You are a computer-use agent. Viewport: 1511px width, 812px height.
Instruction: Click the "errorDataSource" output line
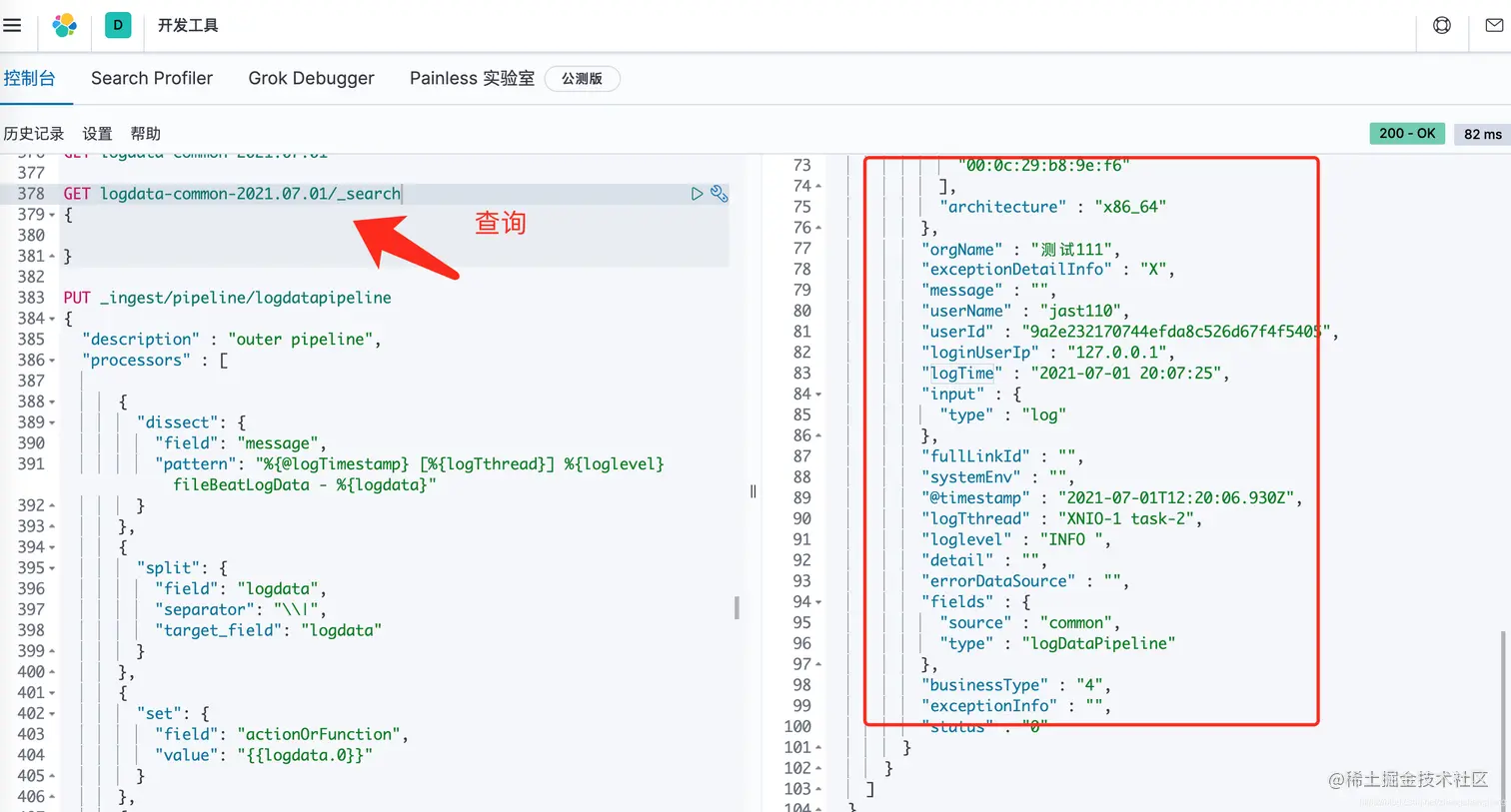tap(1024, 581)
